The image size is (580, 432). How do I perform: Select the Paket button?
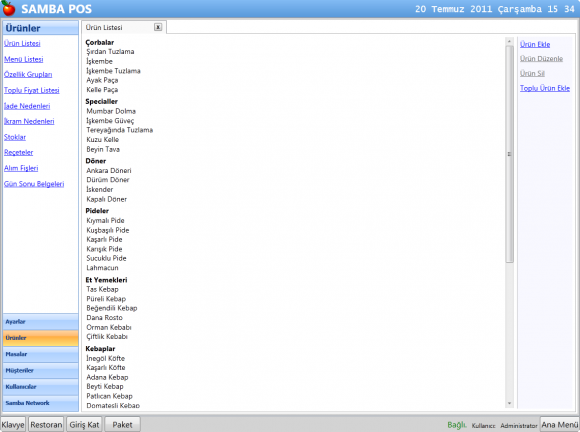click(122, 425)
